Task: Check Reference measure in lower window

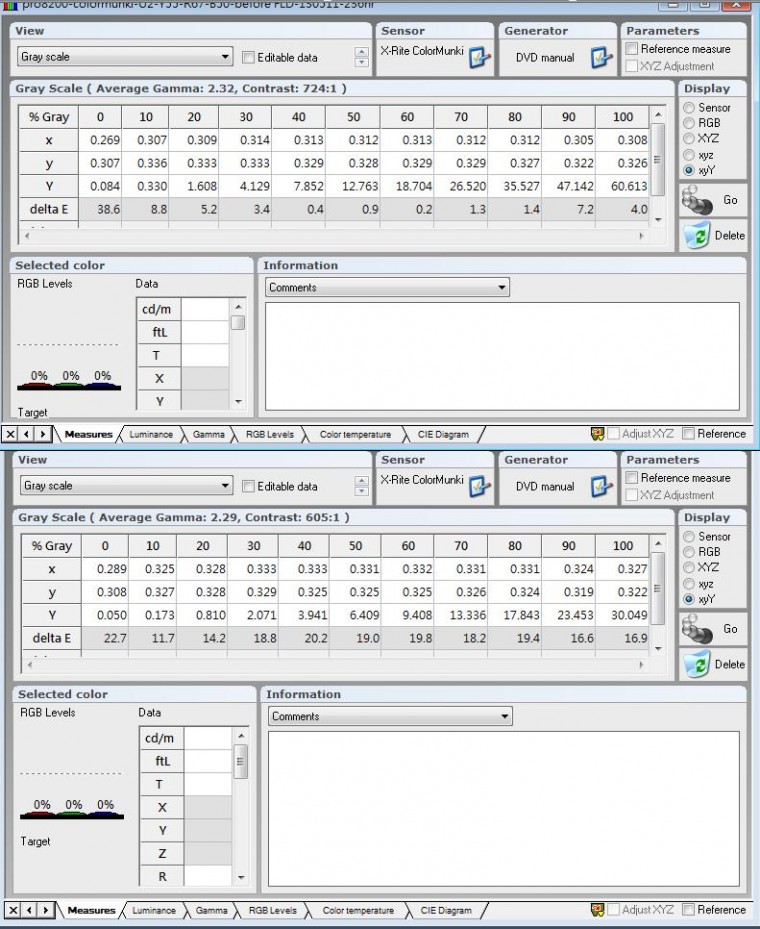Action: pyautogui.click(x=632, y=478)
